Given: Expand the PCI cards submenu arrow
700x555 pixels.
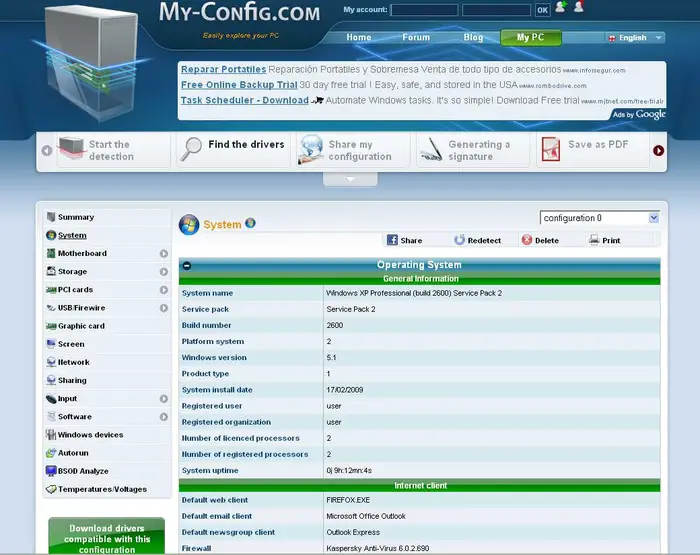Looking at the screenshot, I should [164, 290].
